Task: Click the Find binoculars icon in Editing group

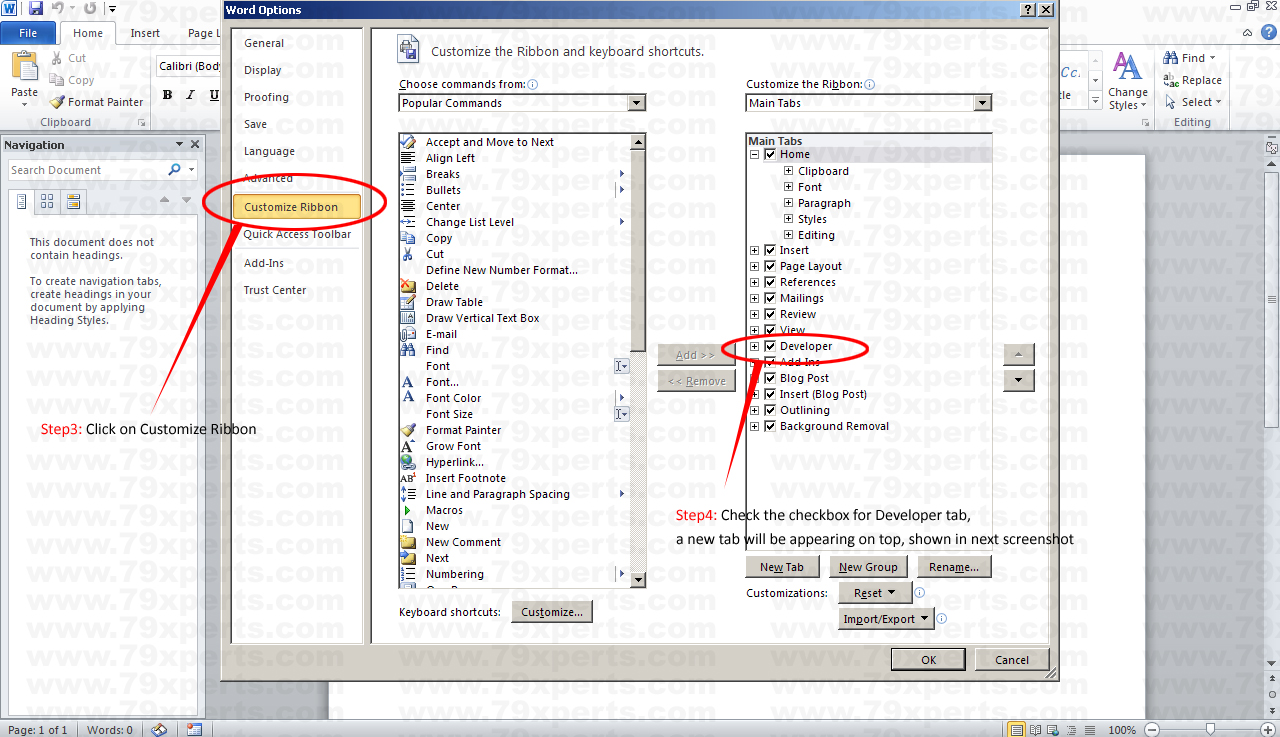Action: [1171, 58]
